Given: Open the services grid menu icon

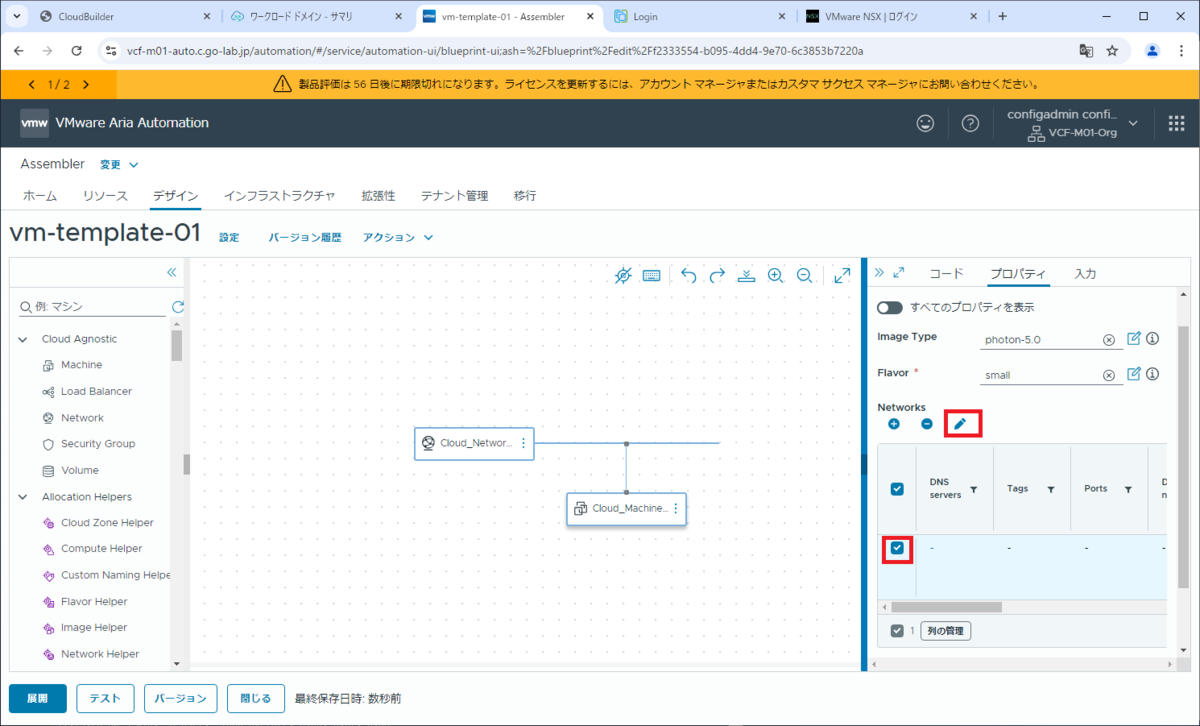Looking at the screenshot, I should [1176, 123].
